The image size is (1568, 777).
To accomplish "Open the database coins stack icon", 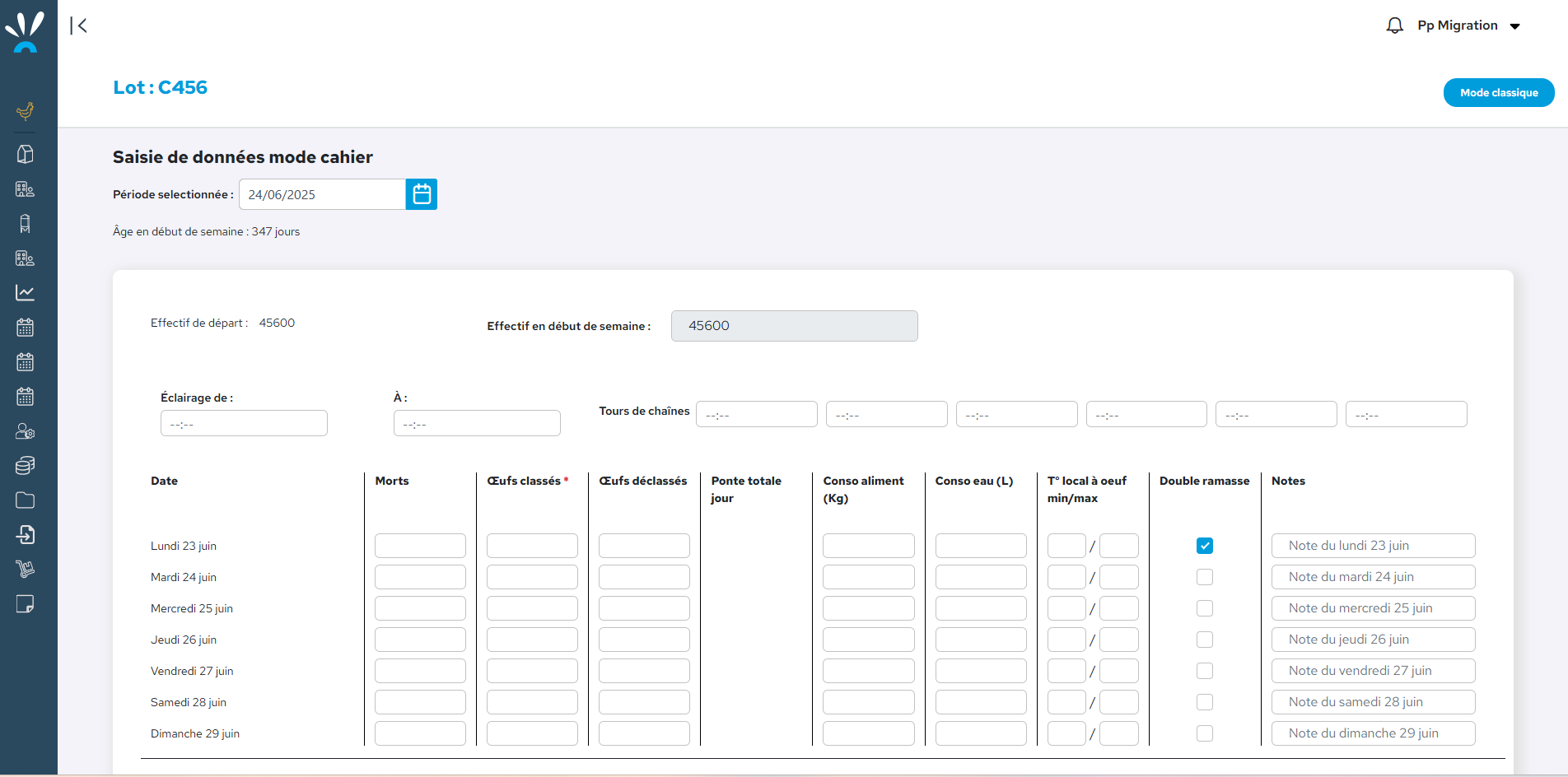I will [26, 466].
